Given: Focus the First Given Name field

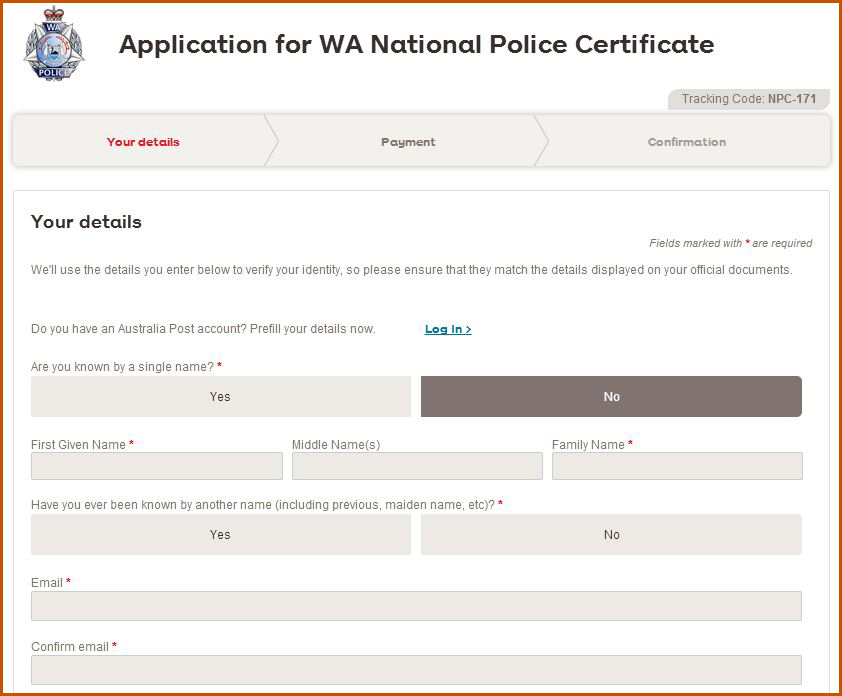Looking at the screenshot, I should click(x=157, y=466).
